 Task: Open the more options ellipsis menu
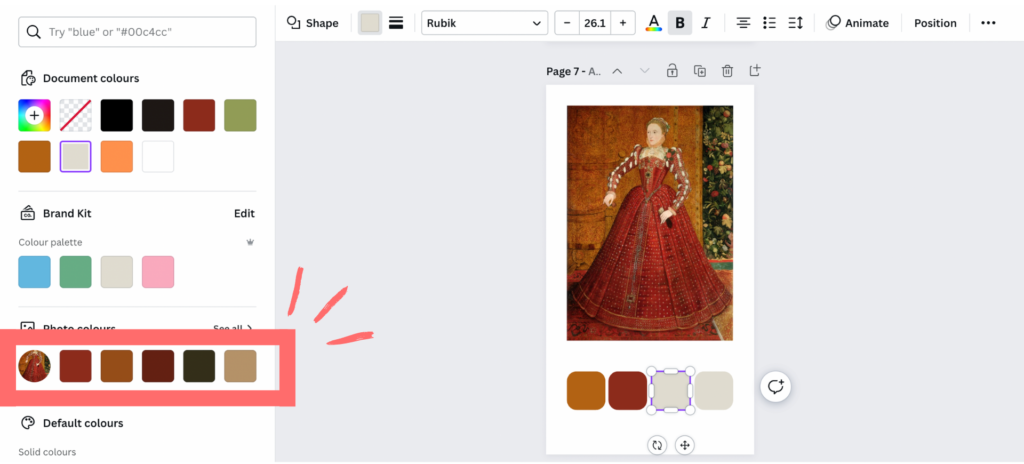(988, 23)
